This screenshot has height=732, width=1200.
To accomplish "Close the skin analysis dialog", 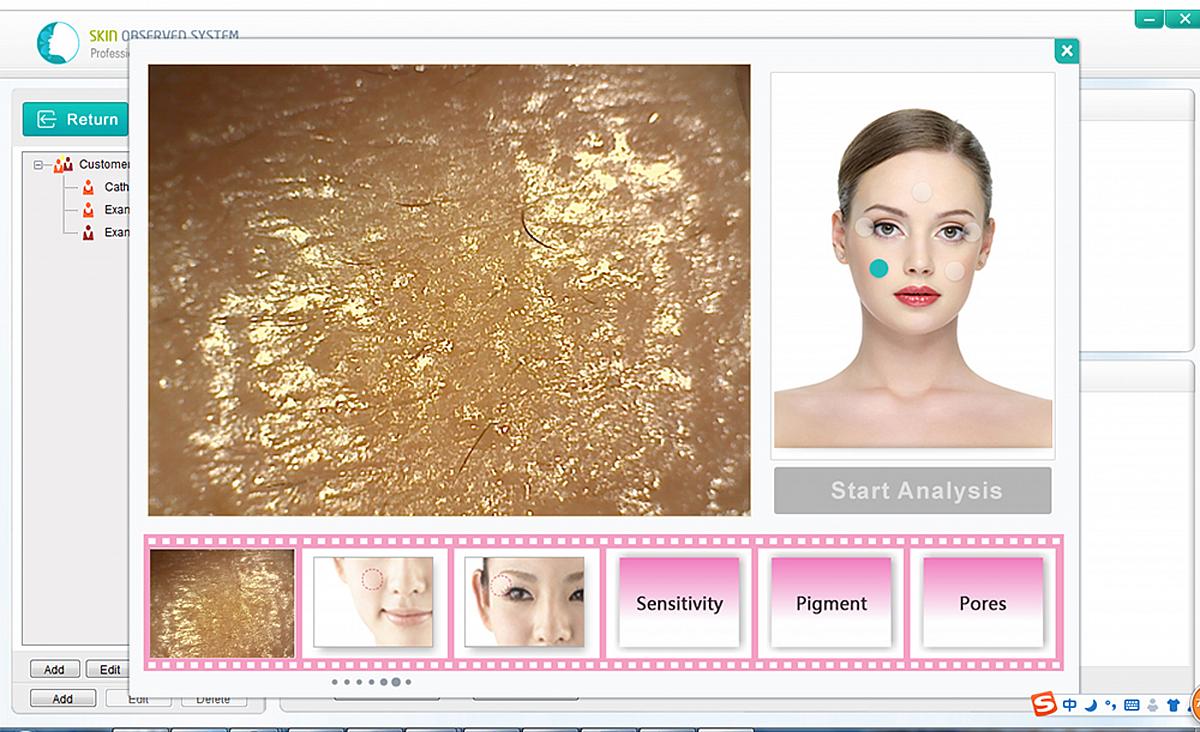I will coord(1067,51).
